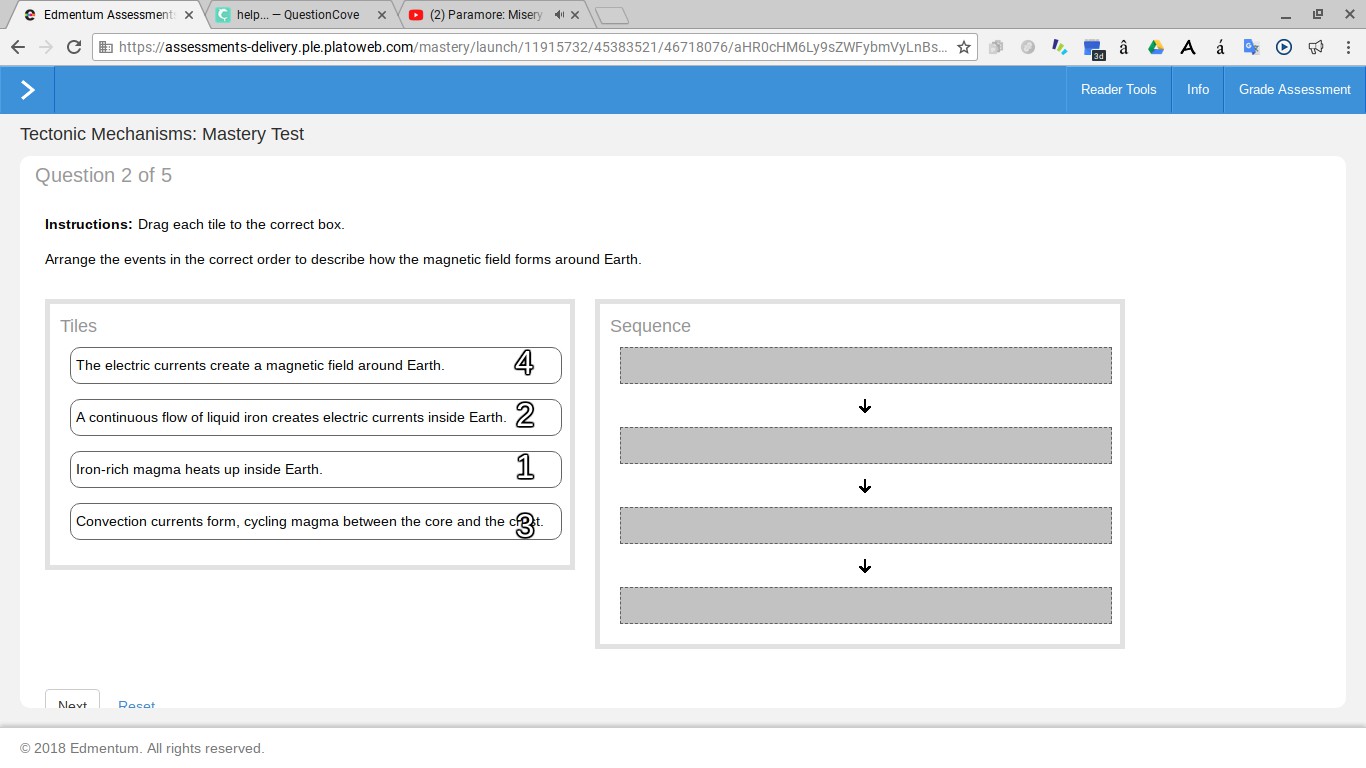Click the megaphone extension icon
This screenshot has height=768, width=1366.
tap(1316, 47)
